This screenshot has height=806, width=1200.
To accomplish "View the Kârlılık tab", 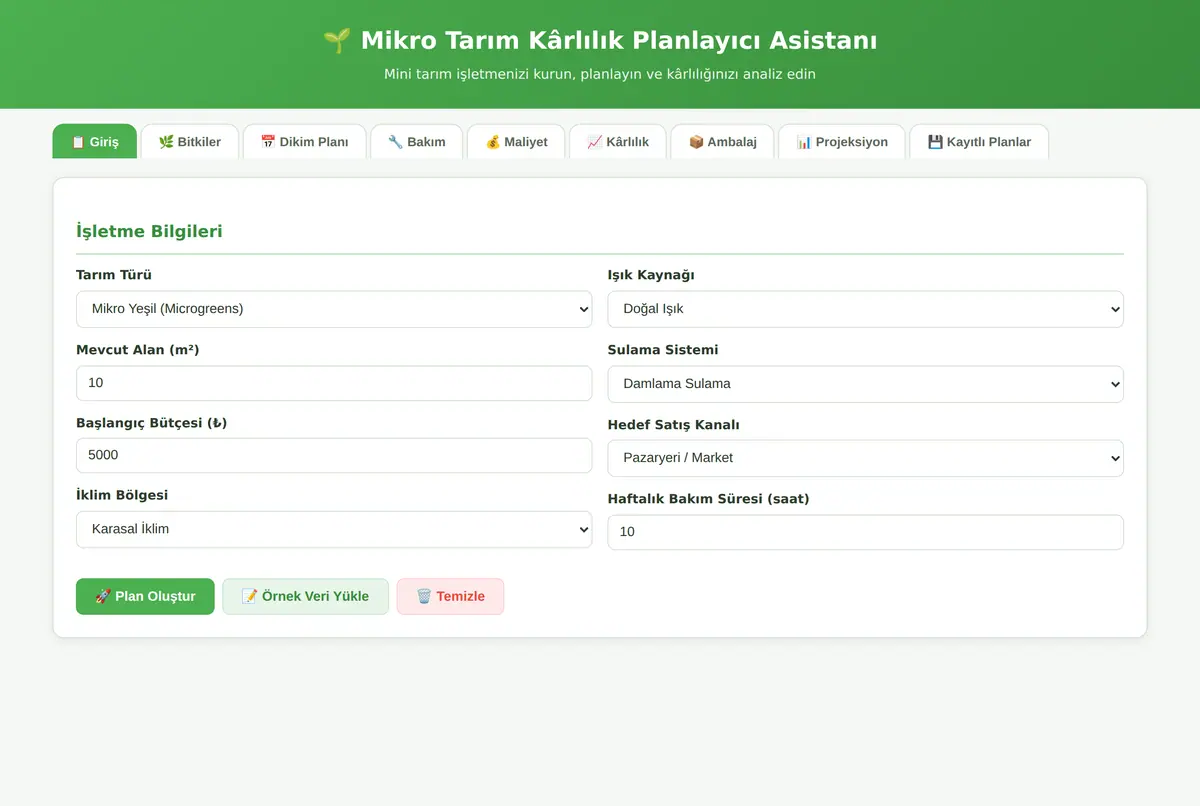I will coord(618,141).
